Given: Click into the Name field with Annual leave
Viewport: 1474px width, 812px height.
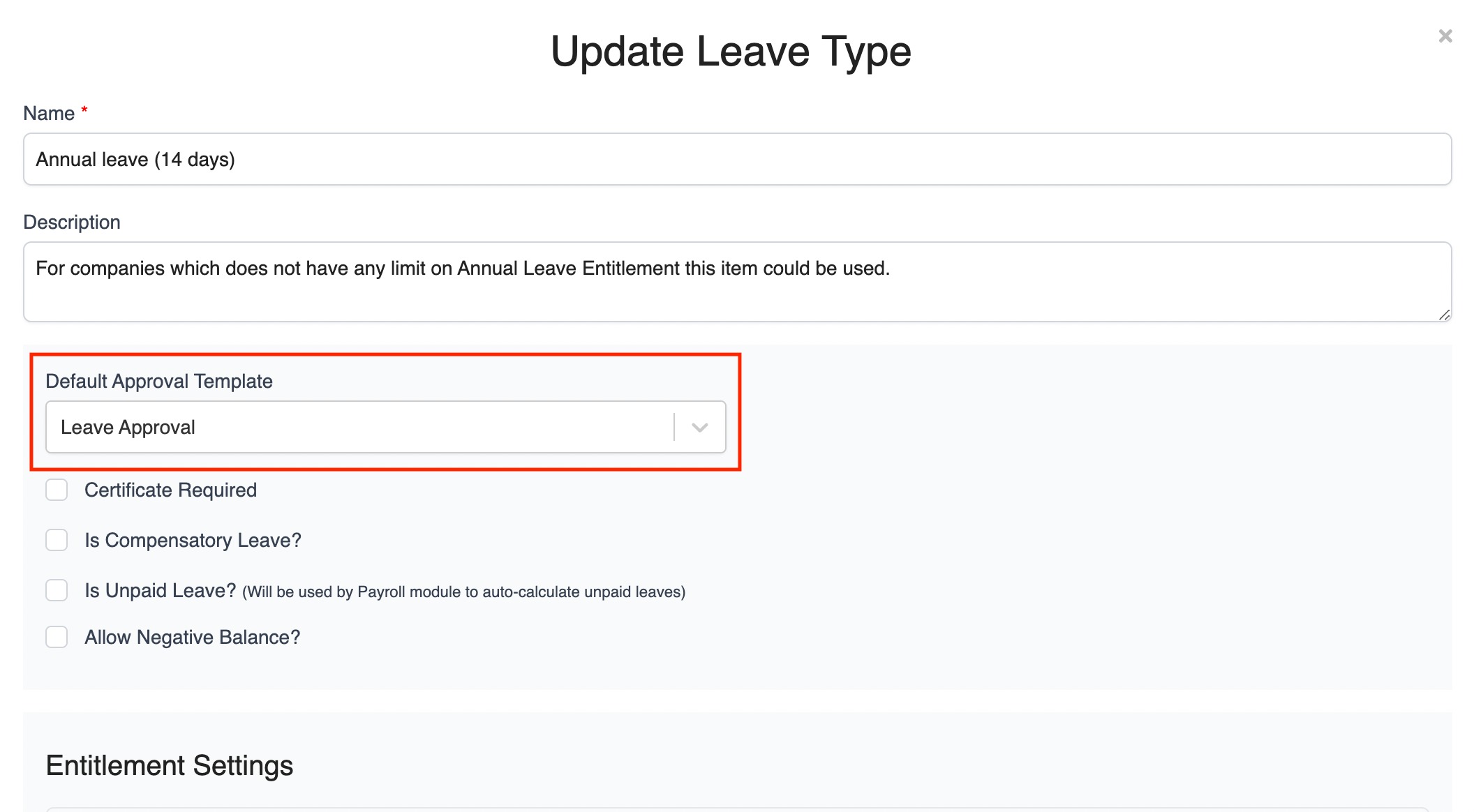Looking at the screenshot, I should (x=737, y=159).
